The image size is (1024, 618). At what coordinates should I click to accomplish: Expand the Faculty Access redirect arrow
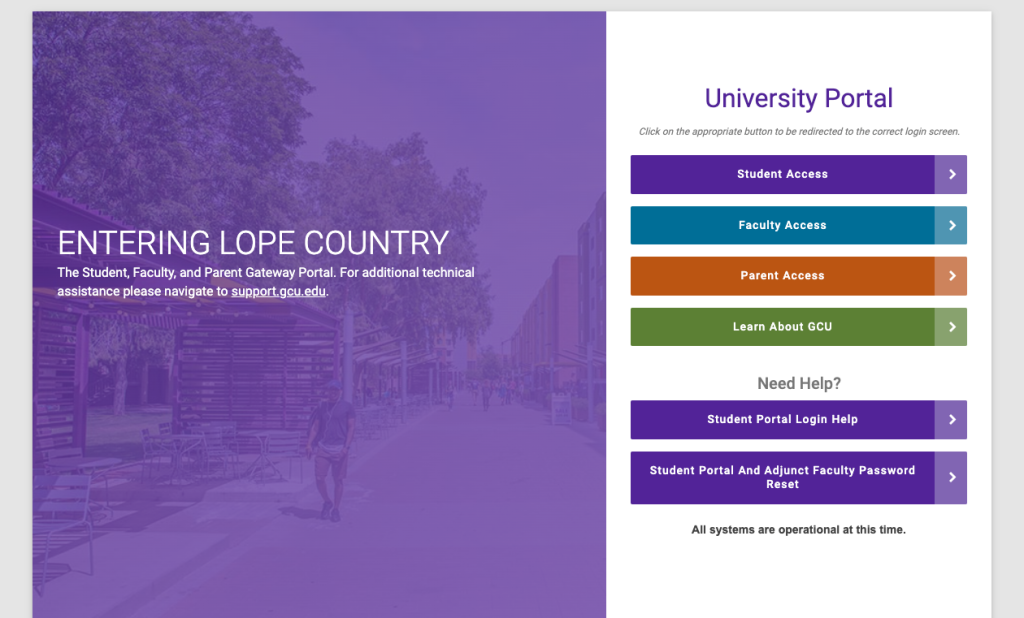[x=951, y=225]
